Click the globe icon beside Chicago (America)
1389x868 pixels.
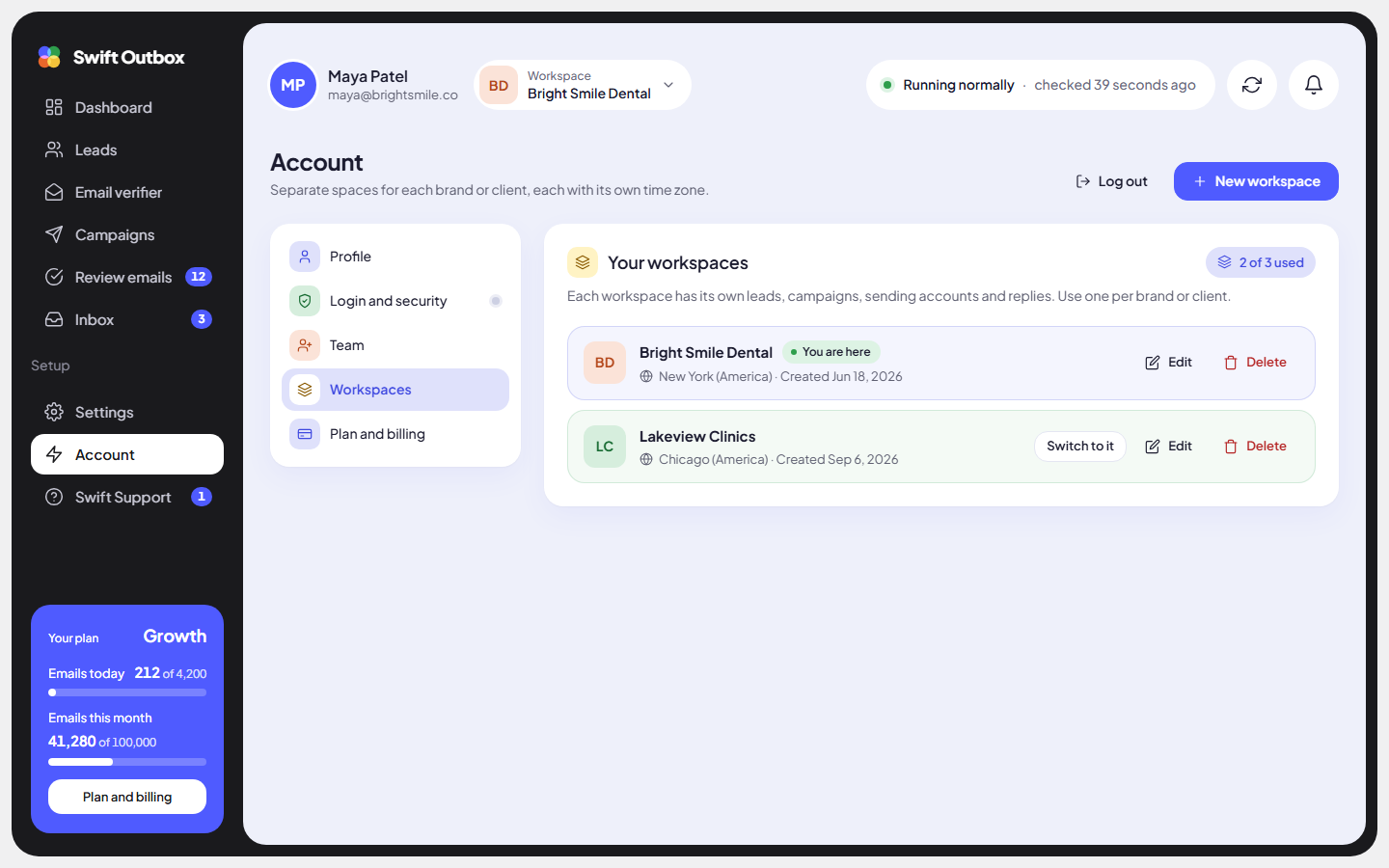click(x=646, y=460)
